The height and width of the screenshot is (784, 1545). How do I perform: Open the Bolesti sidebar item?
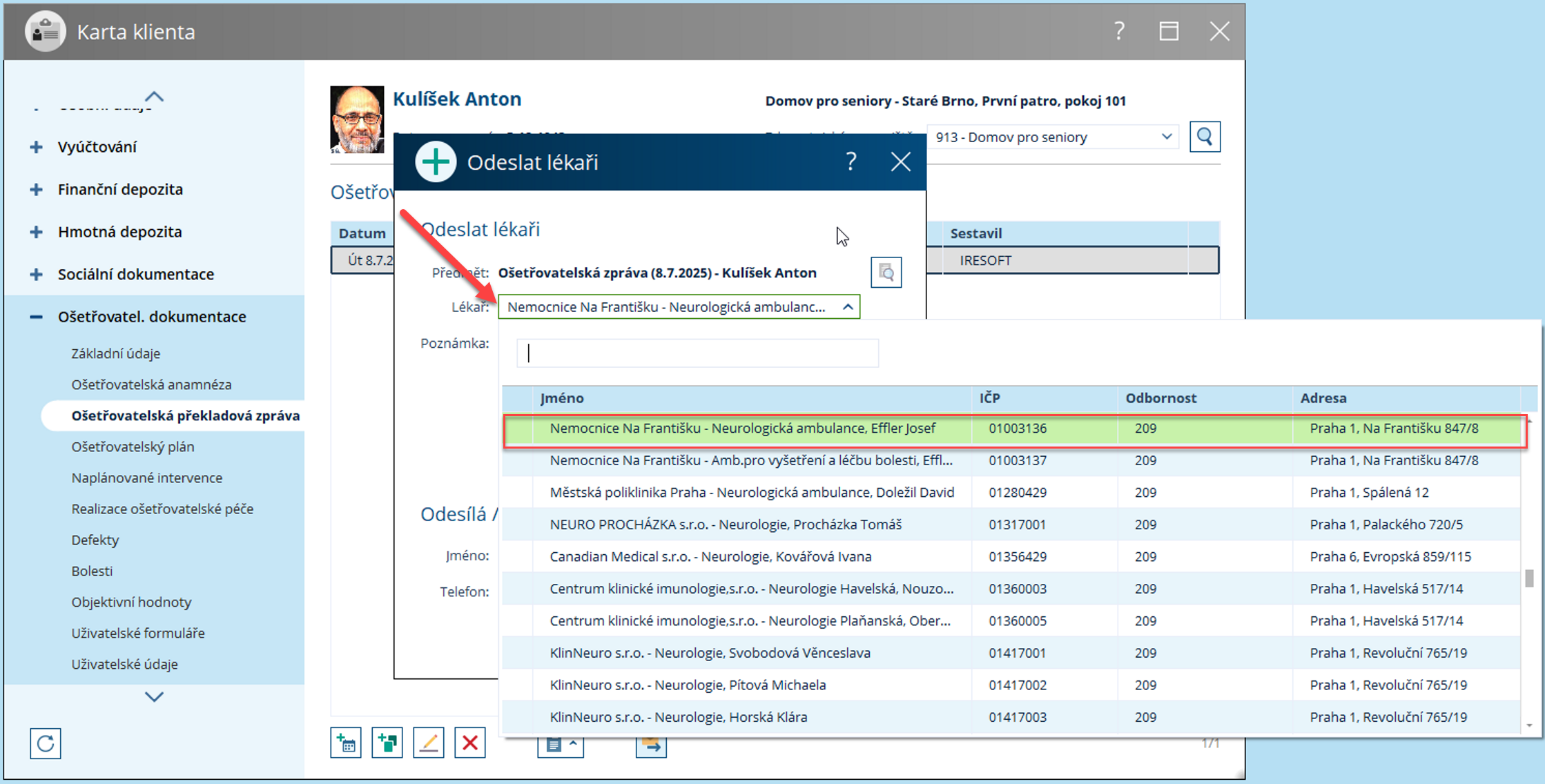tap(92, 571)
